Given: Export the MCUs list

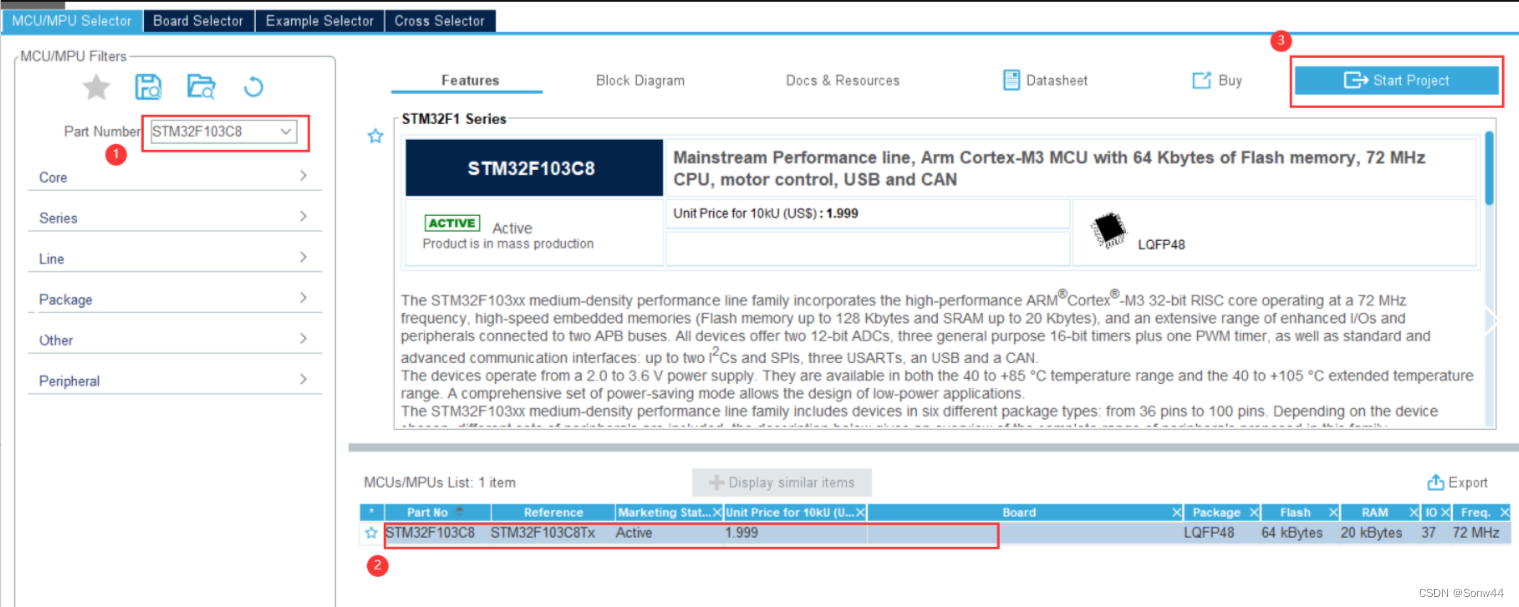Looking at the screenshot, I should (x=1458, y=482).
